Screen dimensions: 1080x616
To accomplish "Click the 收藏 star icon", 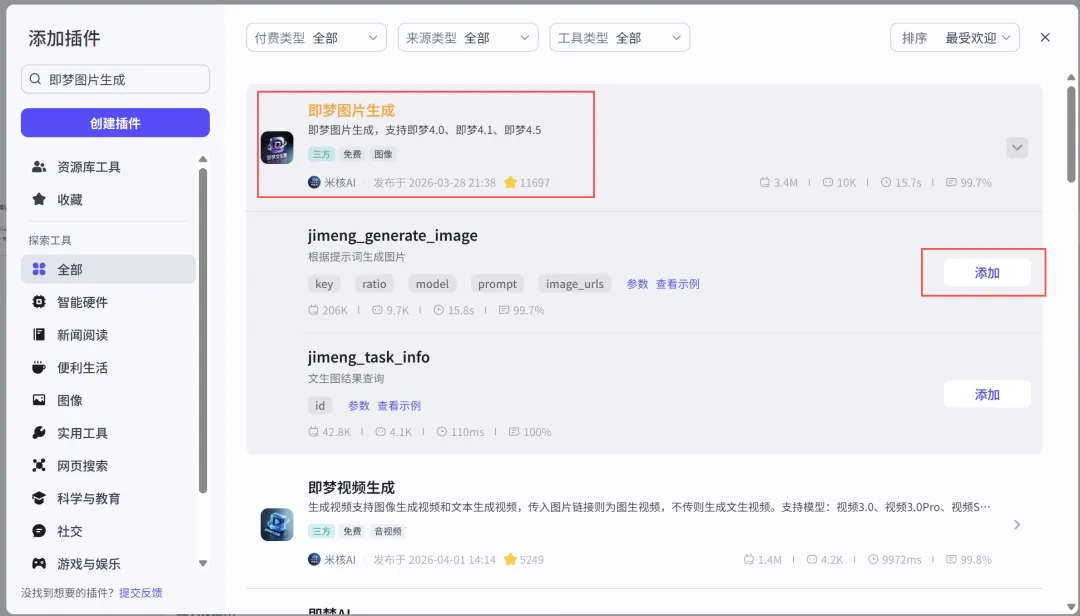I will point(39,199).
